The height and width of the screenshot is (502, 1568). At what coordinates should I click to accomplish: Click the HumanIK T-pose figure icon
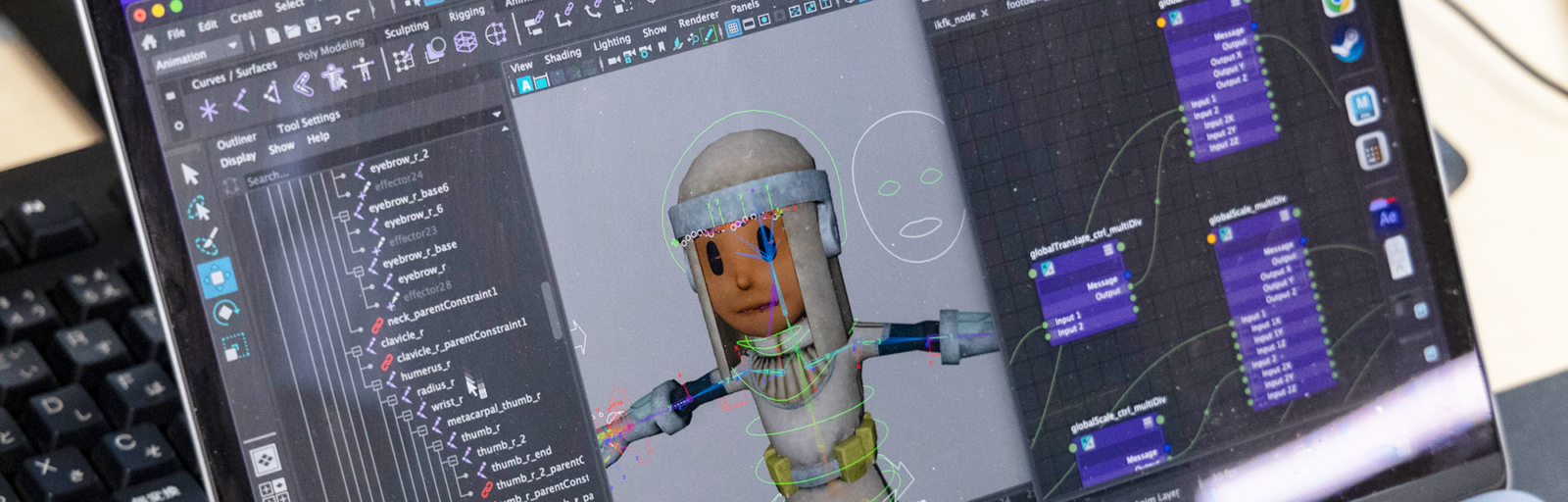point(364,69)
